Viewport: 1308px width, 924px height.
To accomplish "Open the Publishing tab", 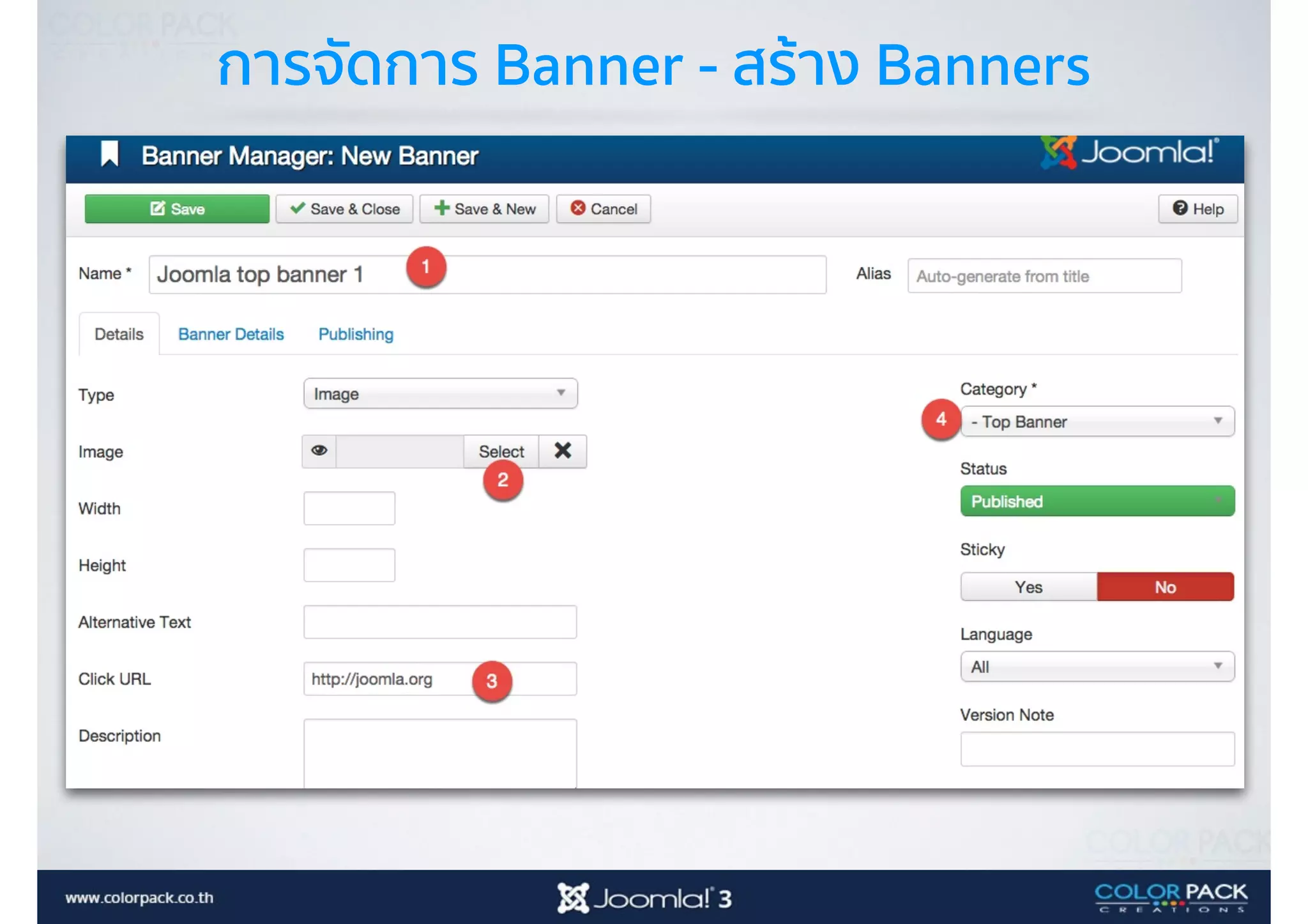I will (x=356, y=334).
